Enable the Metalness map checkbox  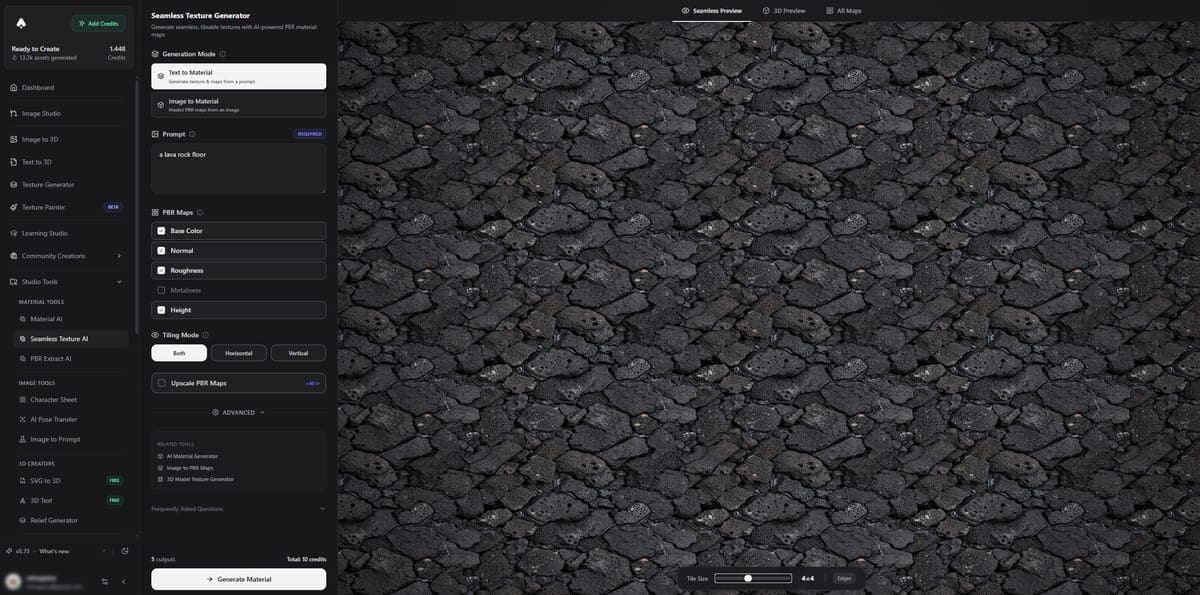(161, 290)
